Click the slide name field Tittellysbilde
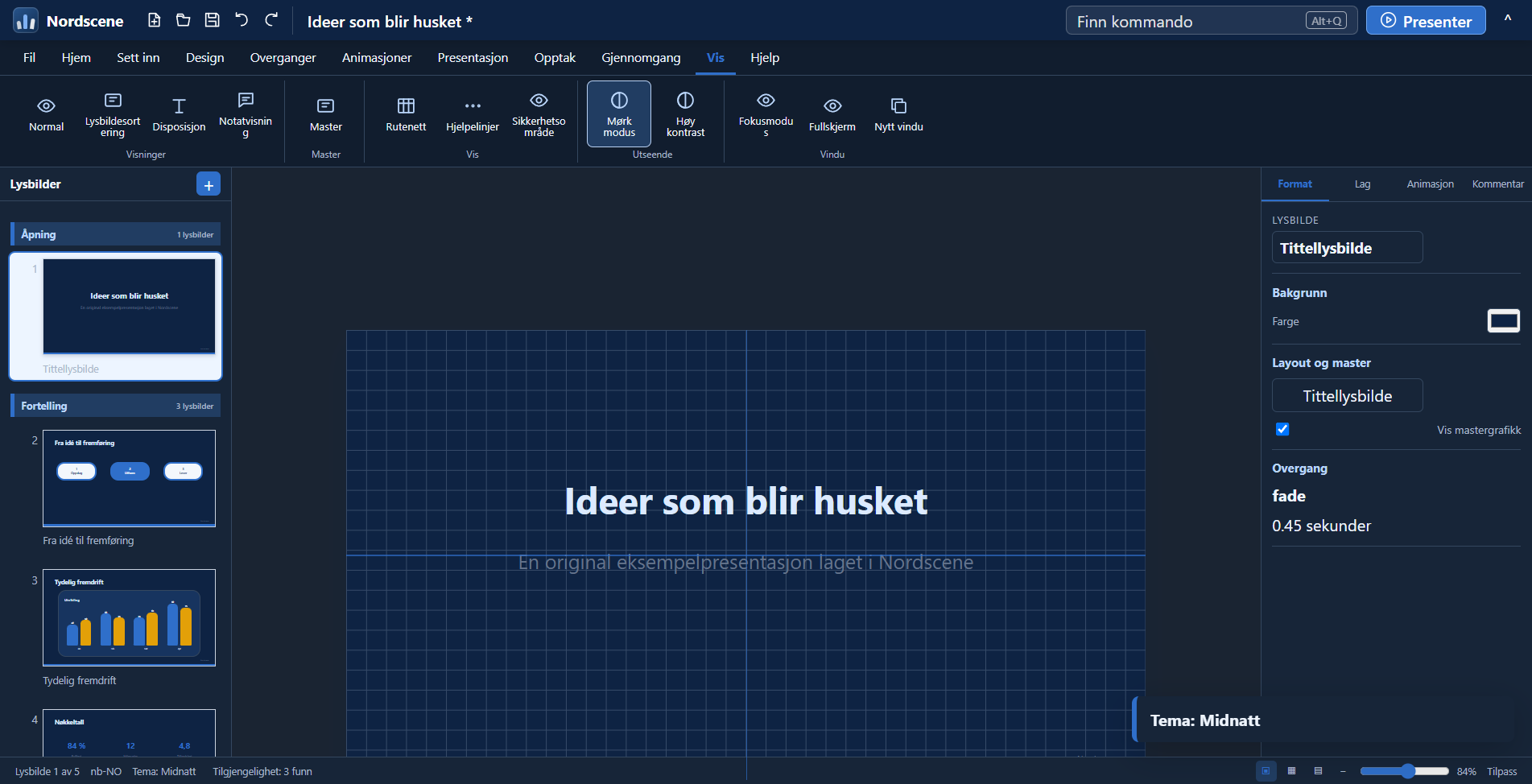The width and height of the screenshot is (1532, 784). pyautogui.click(x=1348, y=248)
